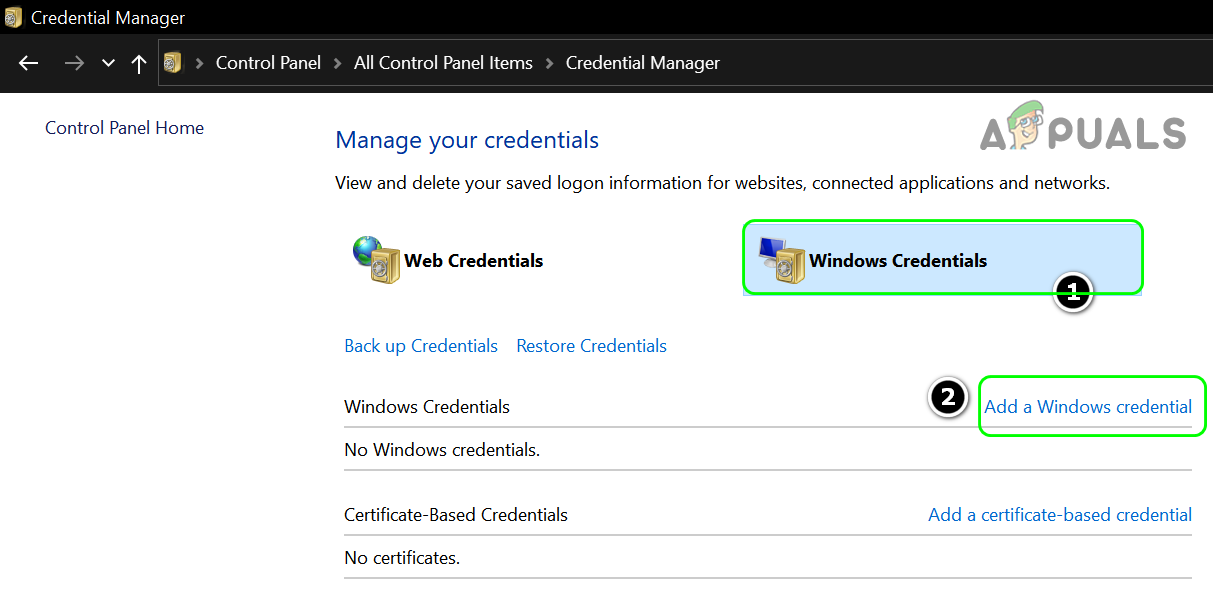The width and height of the screenshot is (1213, 592).
Task: Open Control Panel Home
Action: [x=124, y=128]
